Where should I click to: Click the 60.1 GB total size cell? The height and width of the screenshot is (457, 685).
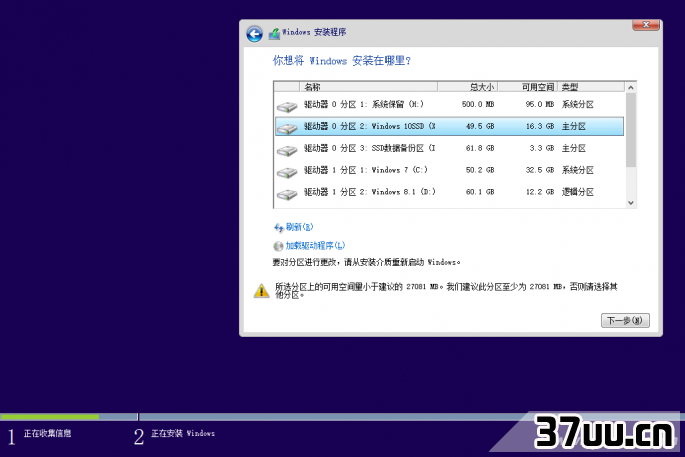[x=480, y=192]
